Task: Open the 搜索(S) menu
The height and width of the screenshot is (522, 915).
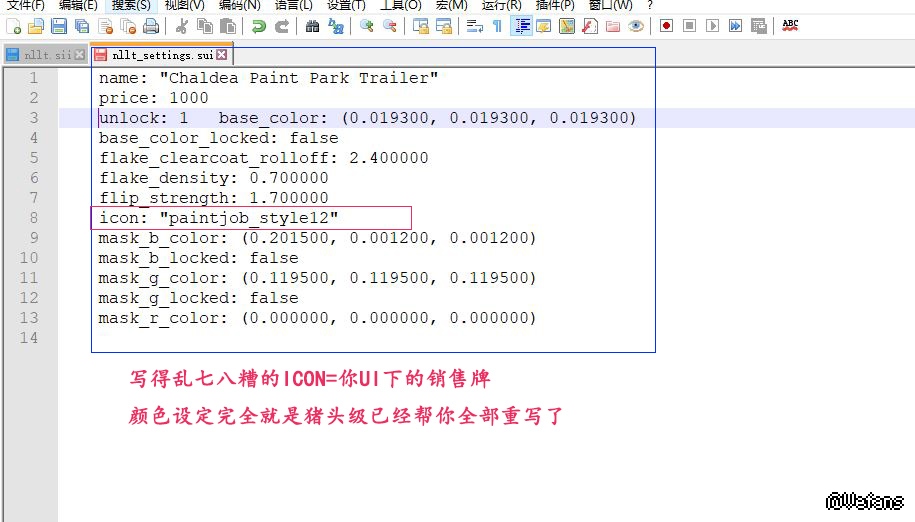Action: tap(130, 5)
